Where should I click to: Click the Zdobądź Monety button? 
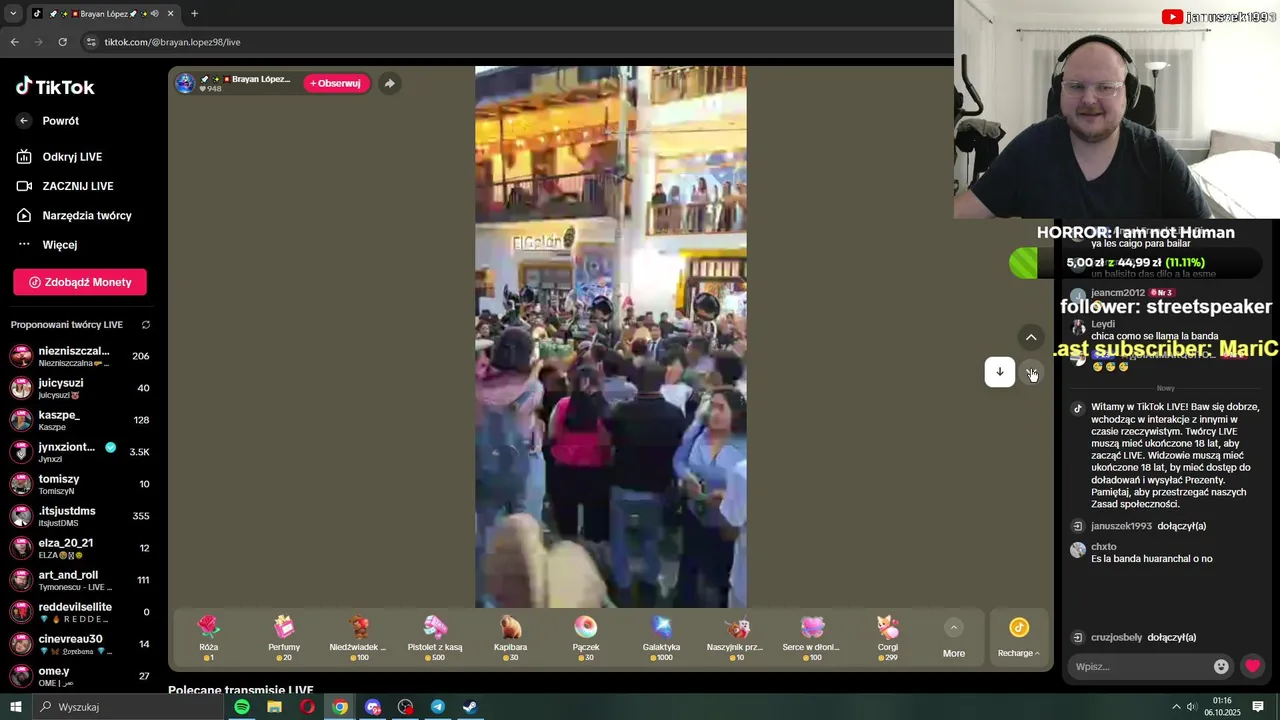point(80,282)
